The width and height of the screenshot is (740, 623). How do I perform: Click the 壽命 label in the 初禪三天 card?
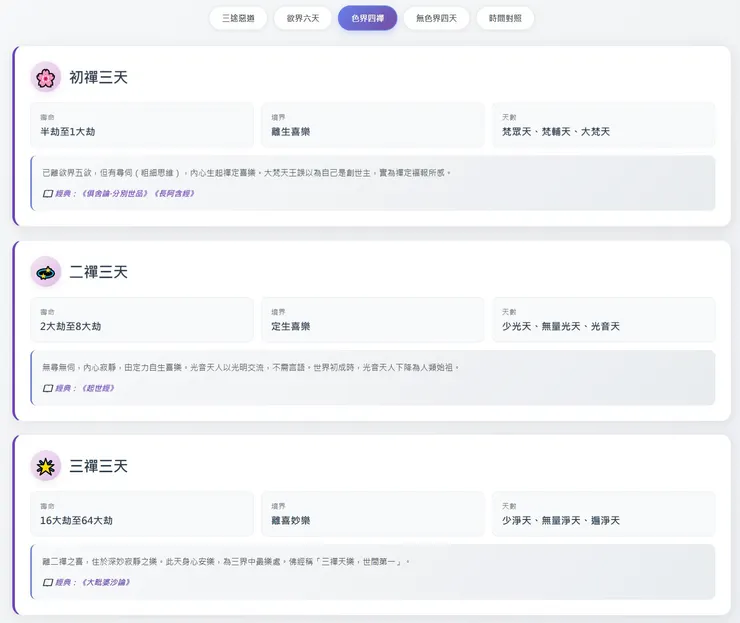(x=47, y=117)
